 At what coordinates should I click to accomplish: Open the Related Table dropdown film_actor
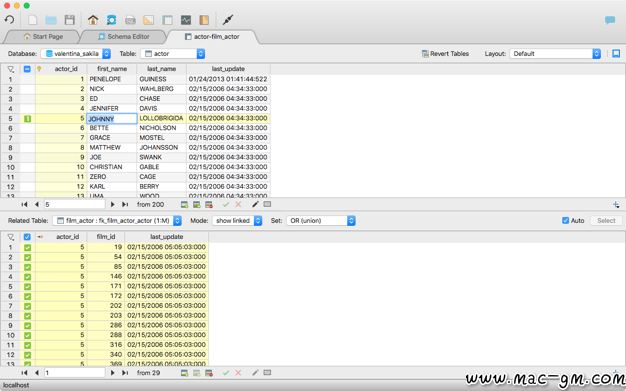[117, 220]
